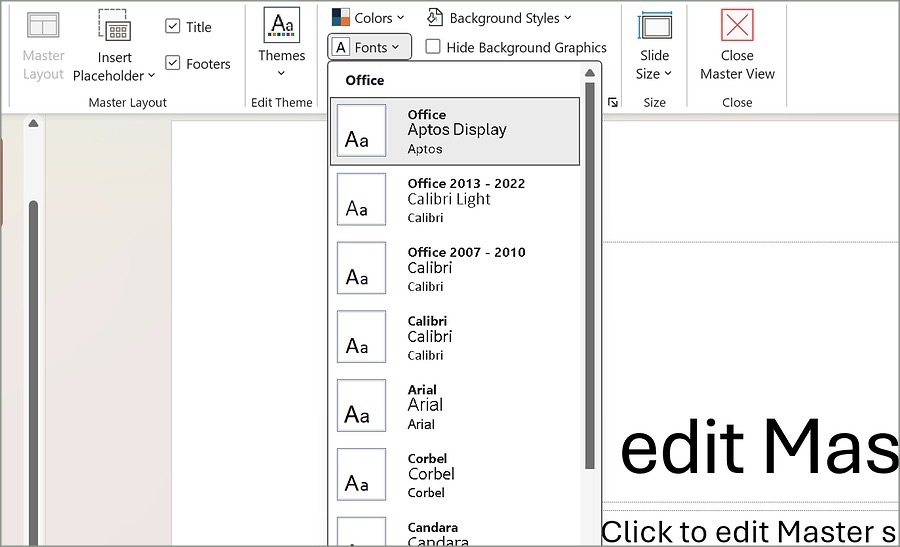Expand the Insert Placeholder dropdown arrow
The height and width of the screenshot is (547, 900).
(x=152, y=76)
